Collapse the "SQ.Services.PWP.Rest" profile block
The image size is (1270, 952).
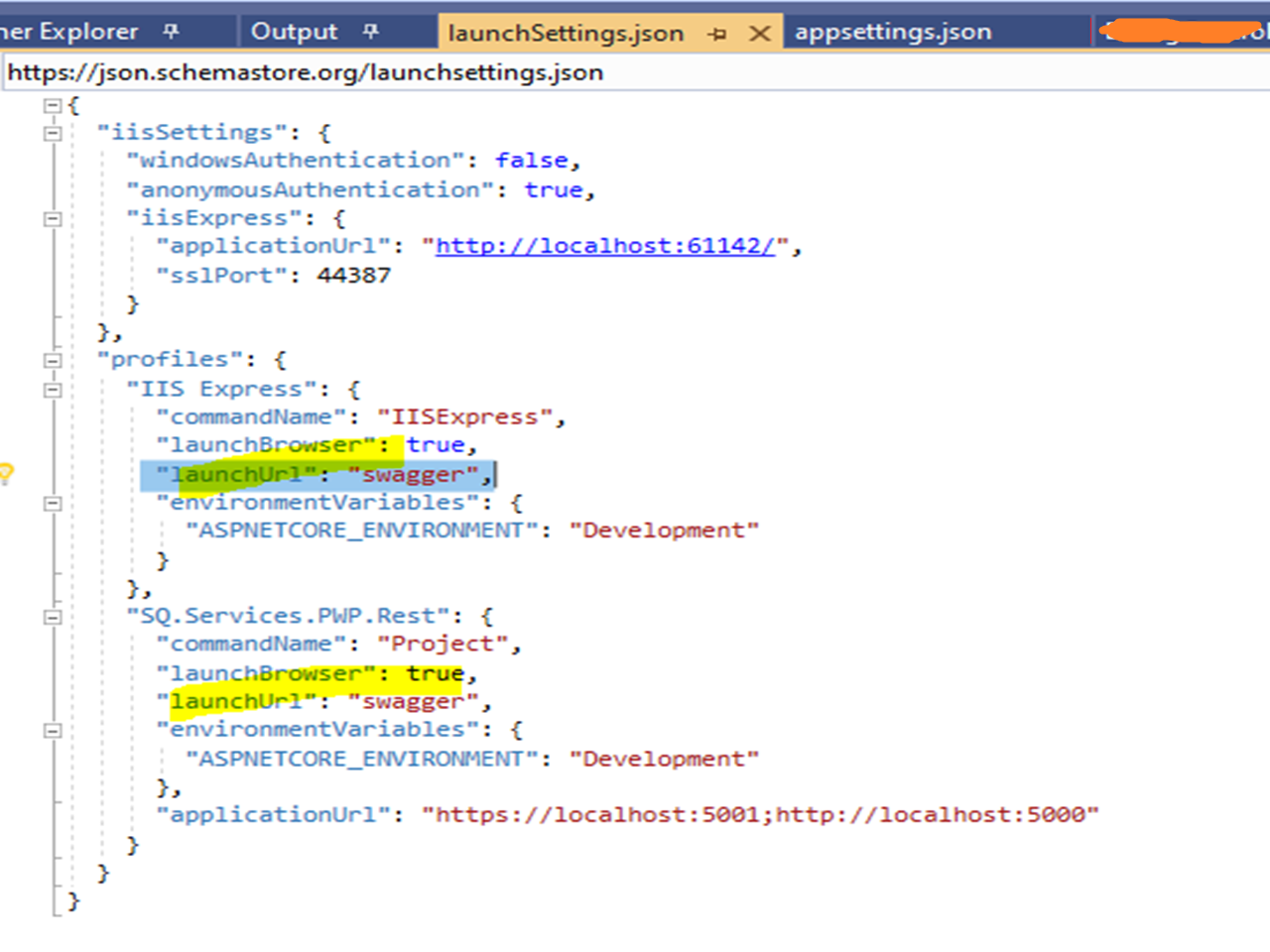53,617
